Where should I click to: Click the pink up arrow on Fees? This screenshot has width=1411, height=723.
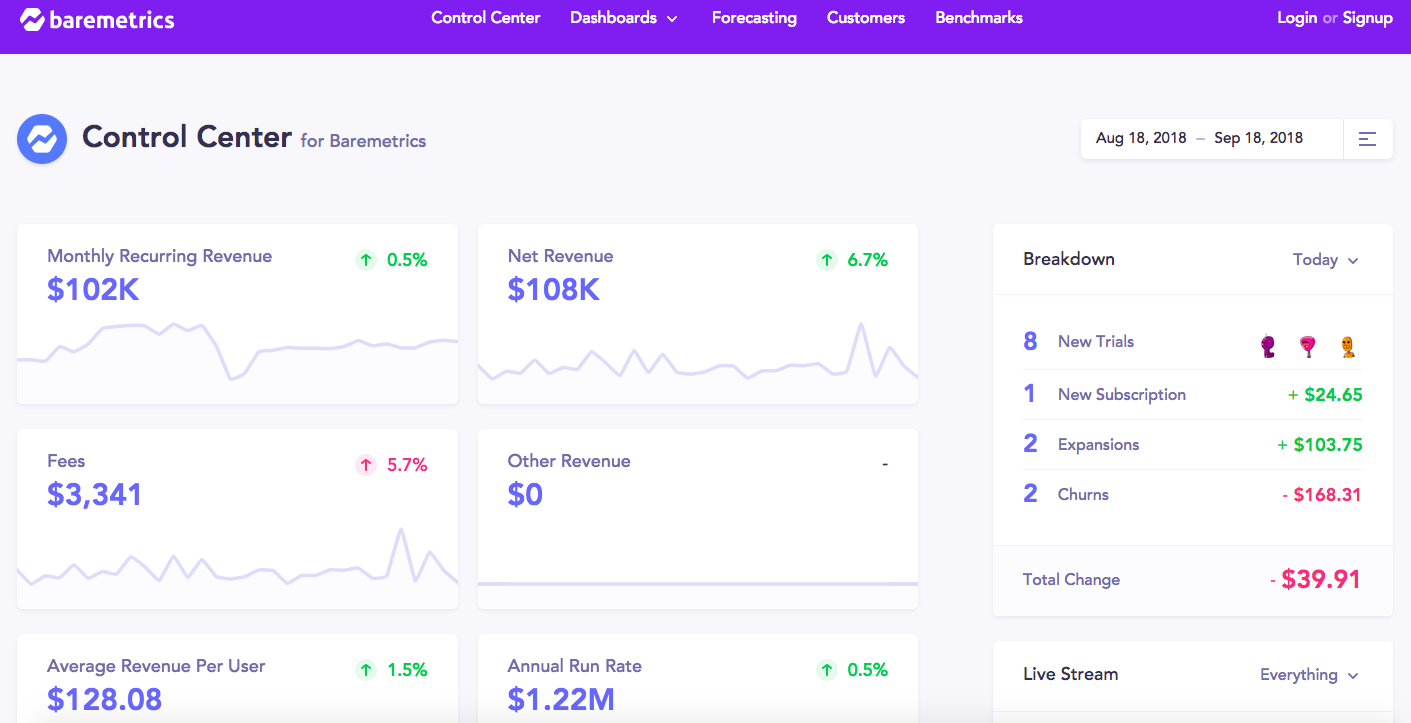coord(366,465)
